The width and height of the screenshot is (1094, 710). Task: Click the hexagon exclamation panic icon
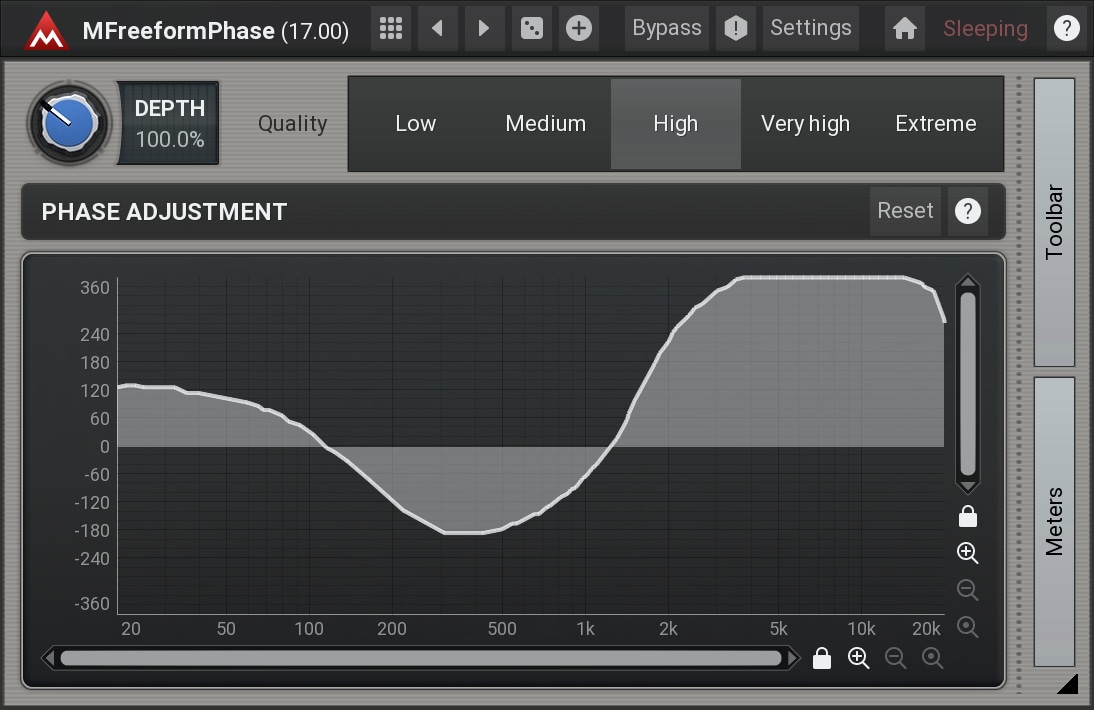point(736,28)
